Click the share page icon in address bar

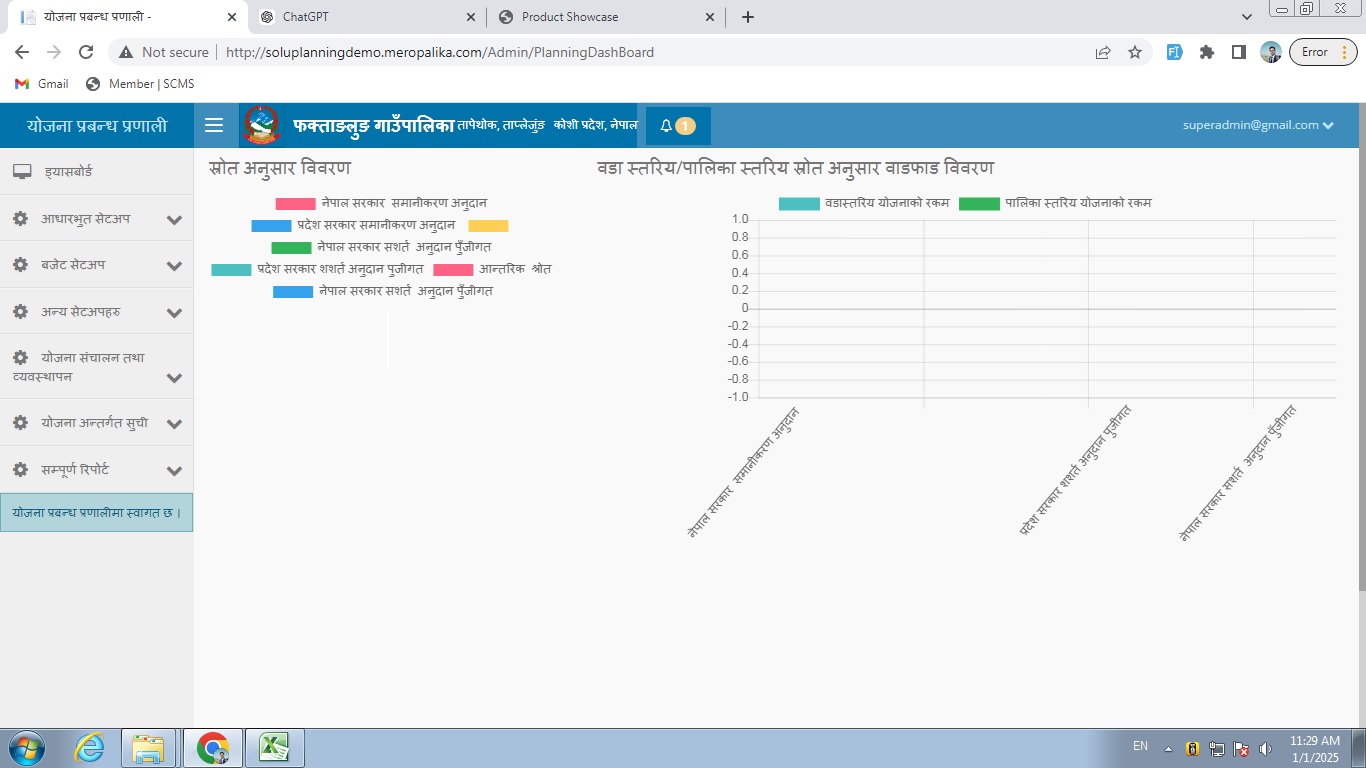1103,52
